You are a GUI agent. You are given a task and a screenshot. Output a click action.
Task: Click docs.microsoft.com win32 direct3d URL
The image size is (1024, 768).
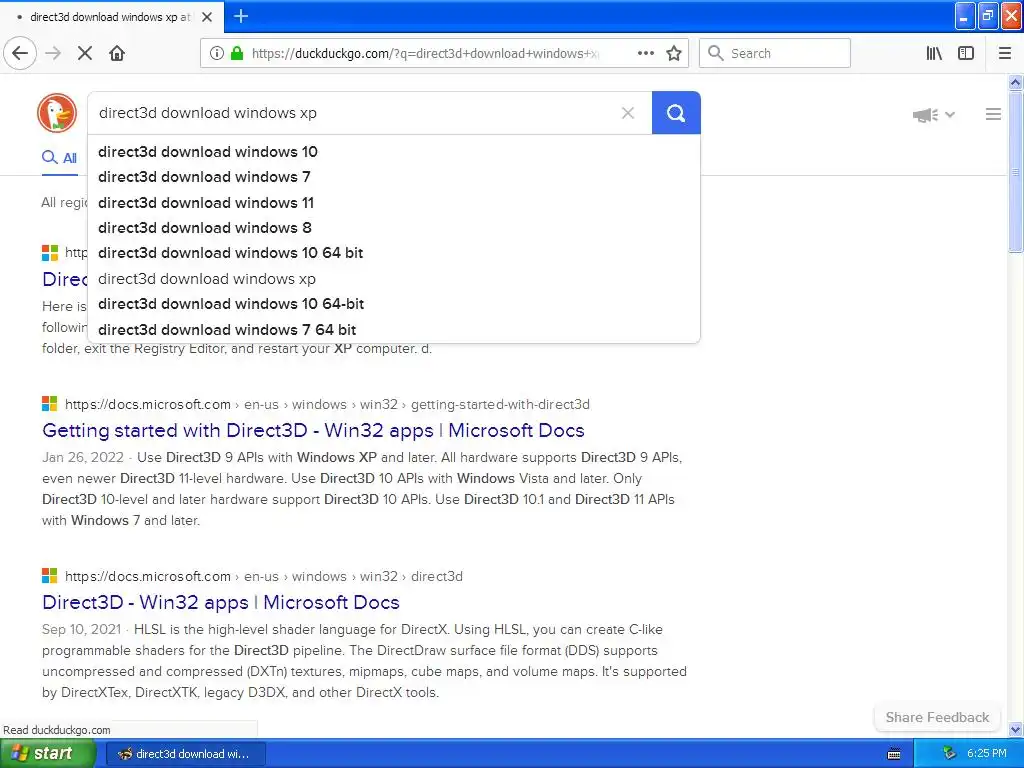264,577
